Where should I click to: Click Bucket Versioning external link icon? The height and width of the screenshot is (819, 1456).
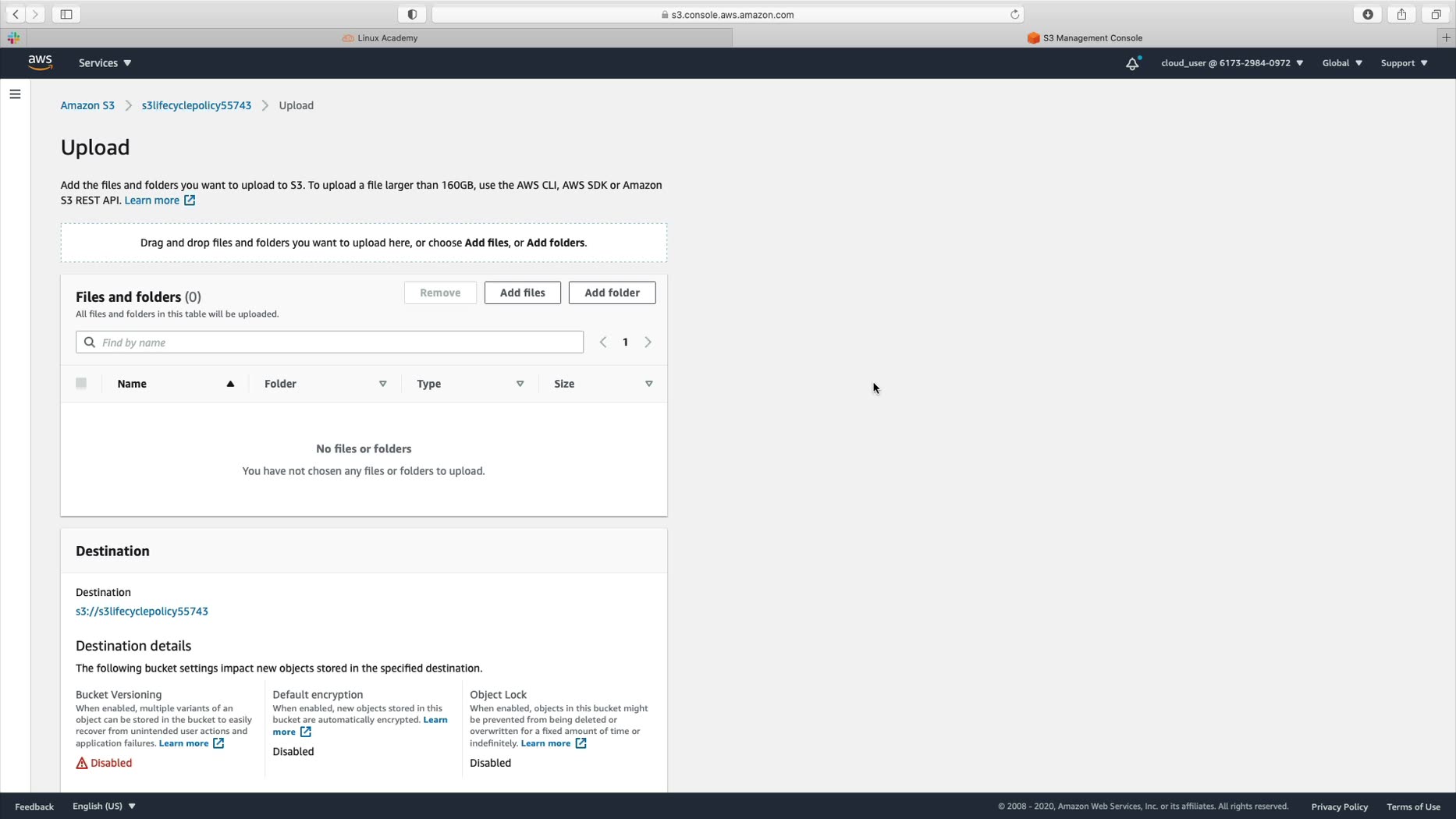click(218, 743)
